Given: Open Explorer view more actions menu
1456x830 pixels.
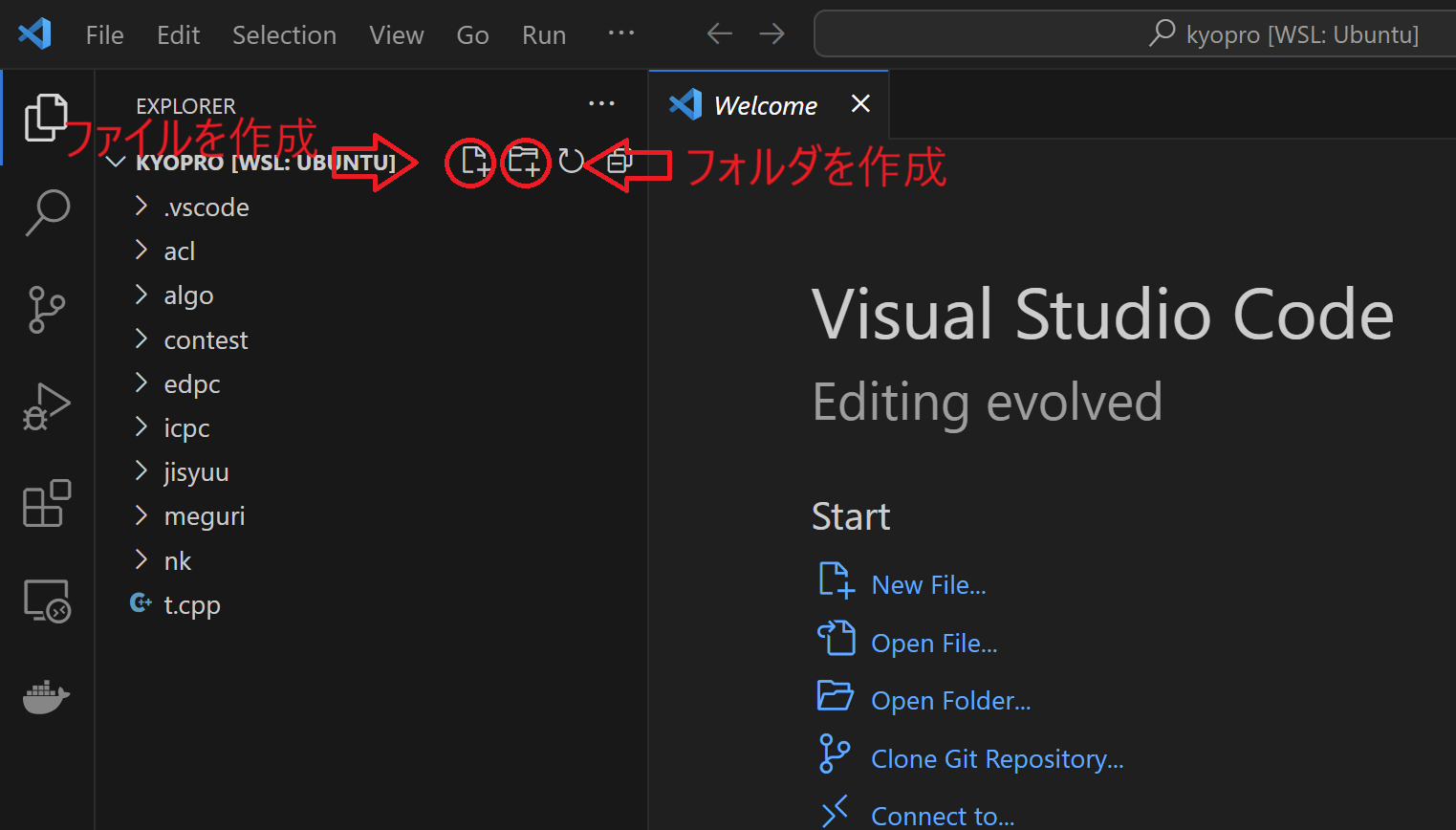Looking at the screenshot, I should tap(601, 103).
